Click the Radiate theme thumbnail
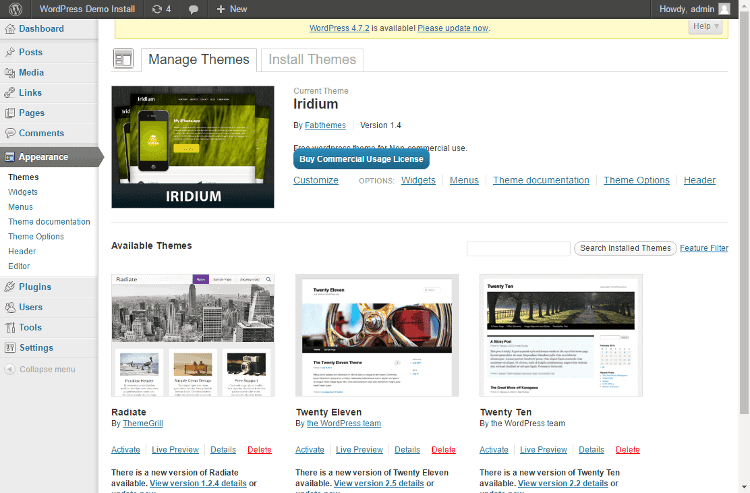The height and width of the screenshot is (493, 750). pos(193,335)
